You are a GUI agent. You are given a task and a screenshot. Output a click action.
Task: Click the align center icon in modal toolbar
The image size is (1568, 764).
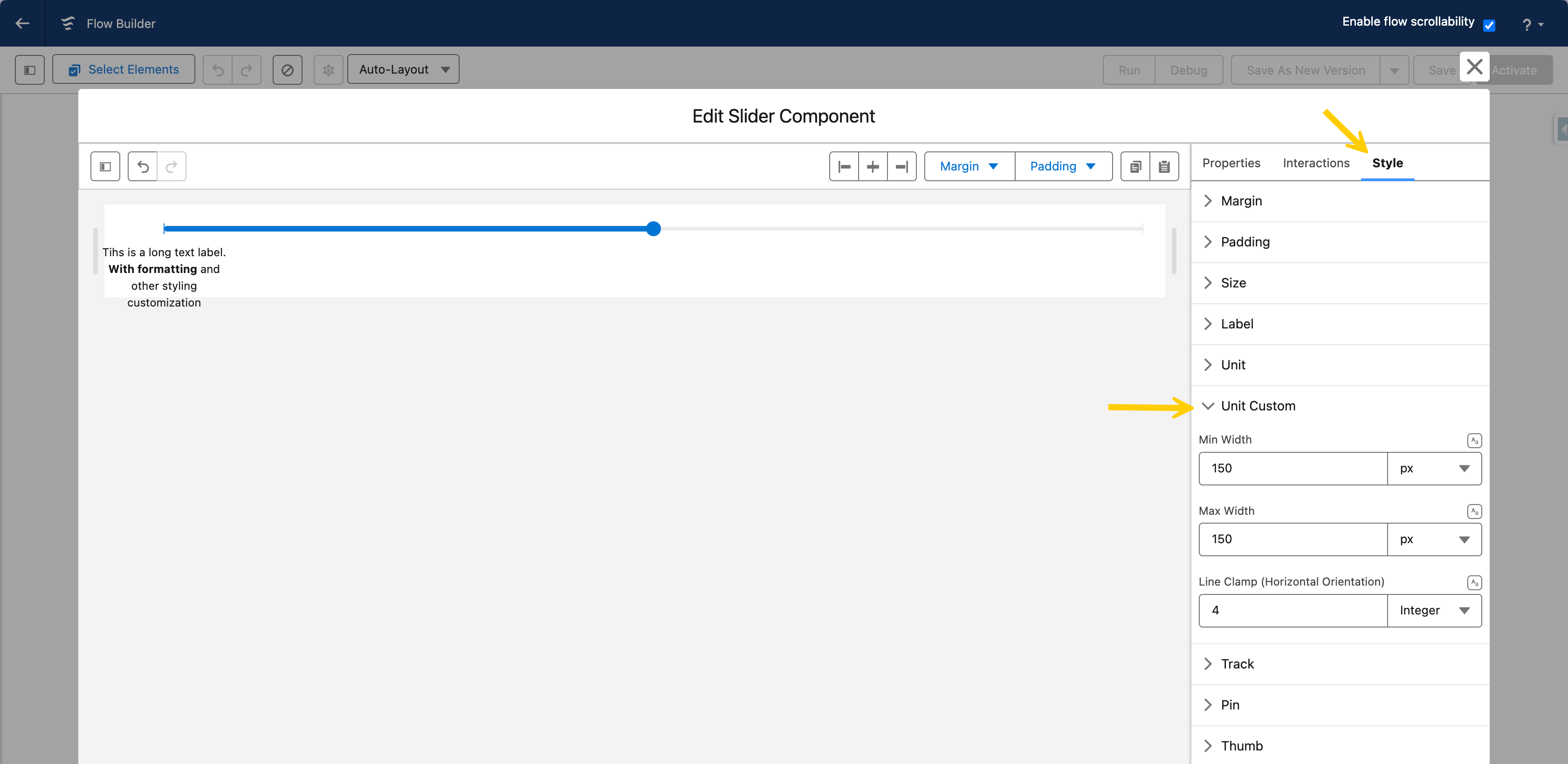[873, 167]
